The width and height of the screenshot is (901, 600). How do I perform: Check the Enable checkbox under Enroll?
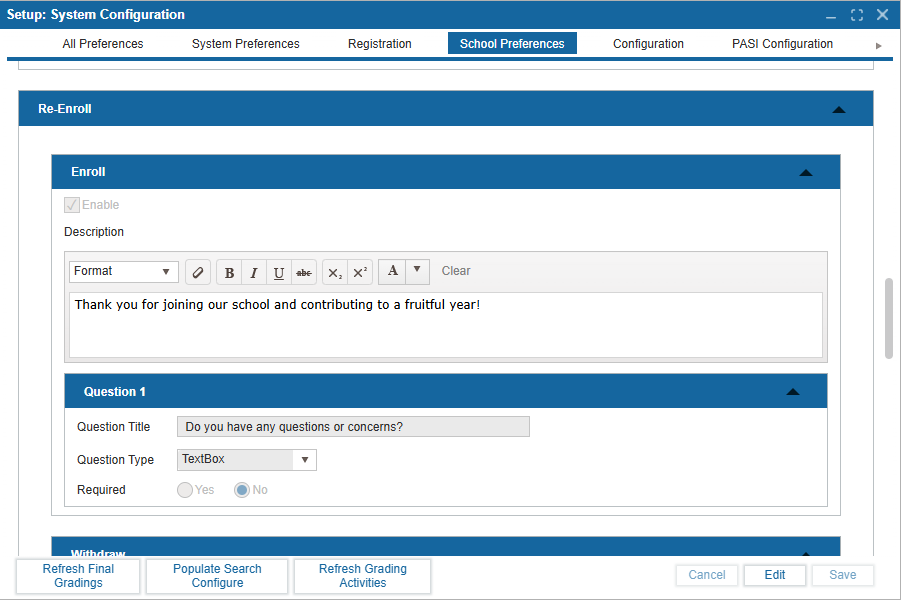tap(71, 204)
